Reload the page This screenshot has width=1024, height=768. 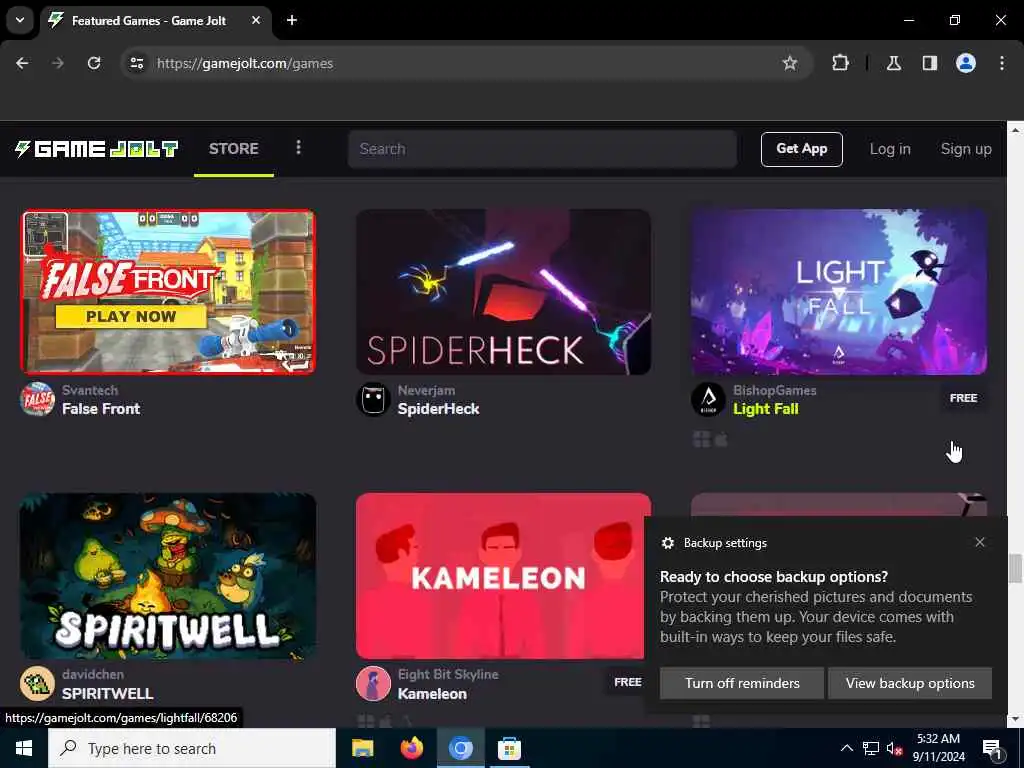94,63
